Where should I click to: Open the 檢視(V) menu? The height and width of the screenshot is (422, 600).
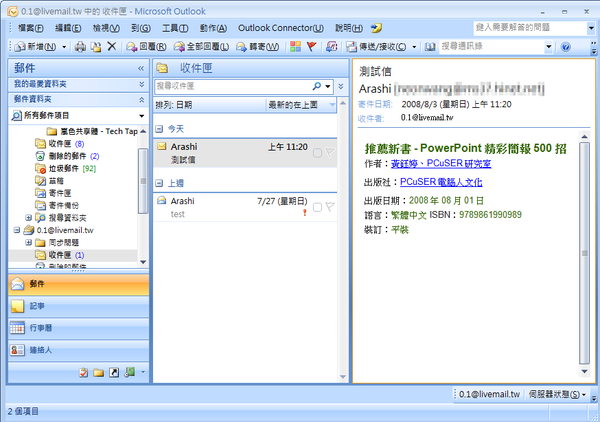pyautogui.click(x=106, y=28)
